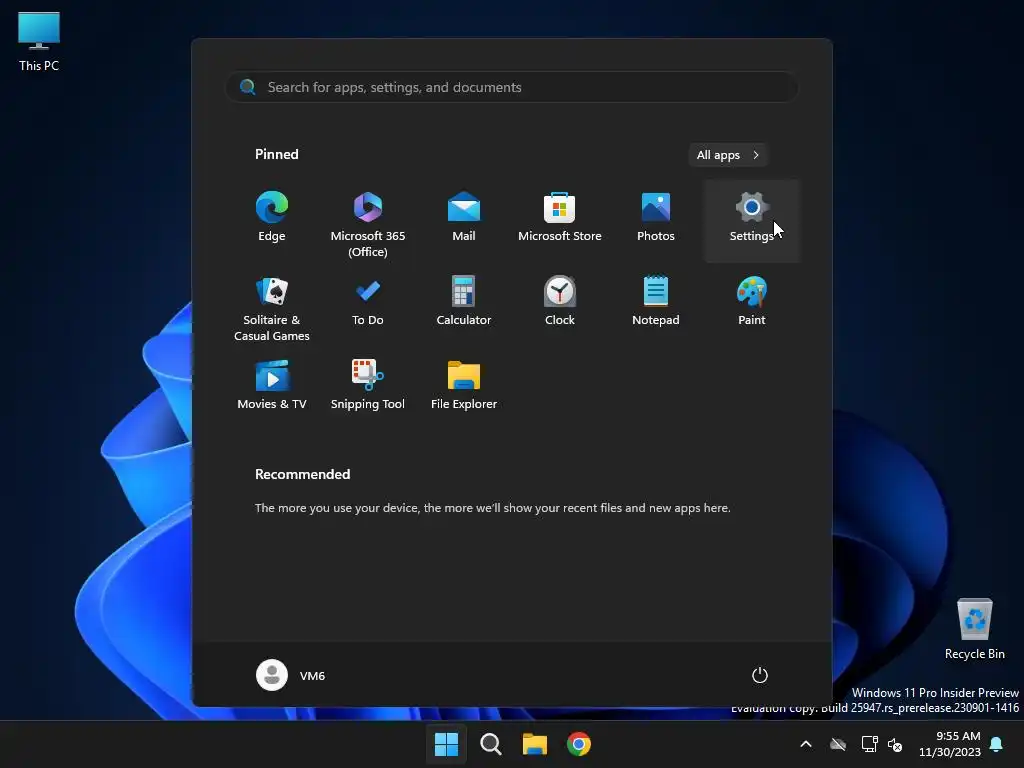Click the Windows Start button on taskbar
Image resolution: width=1024 pixels, height=768 pixels.
coord(447,744)
